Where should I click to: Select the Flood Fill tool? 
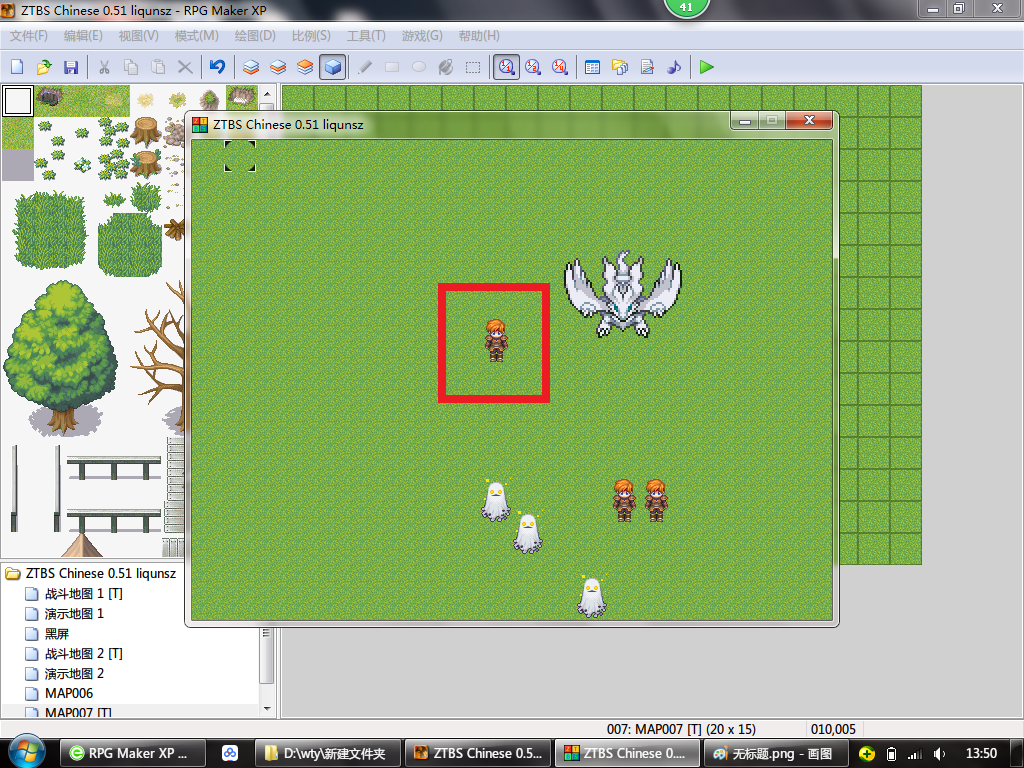pos(446,67)
